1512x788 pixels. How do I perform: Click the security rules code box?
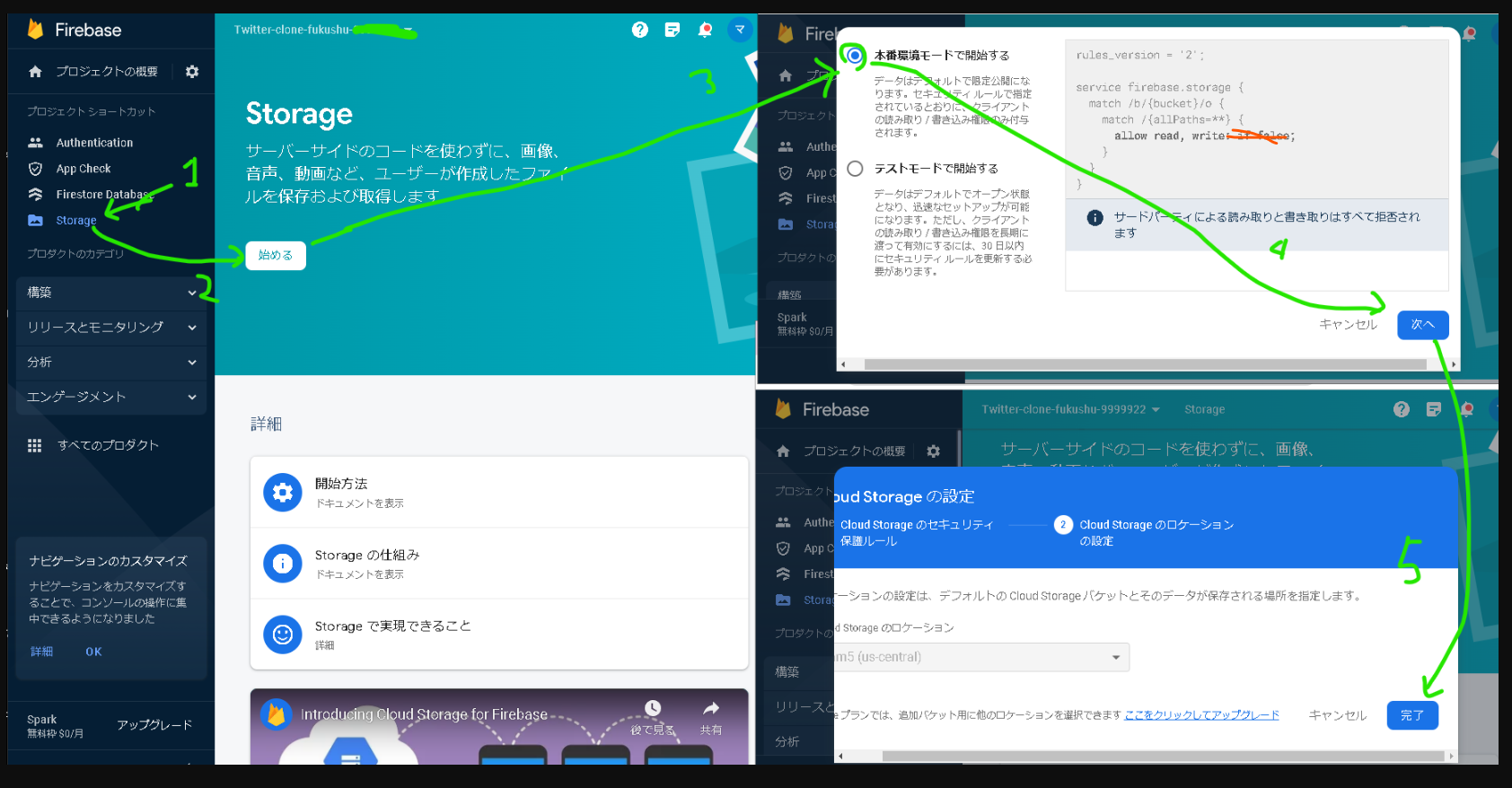(x=1257, y=118)
